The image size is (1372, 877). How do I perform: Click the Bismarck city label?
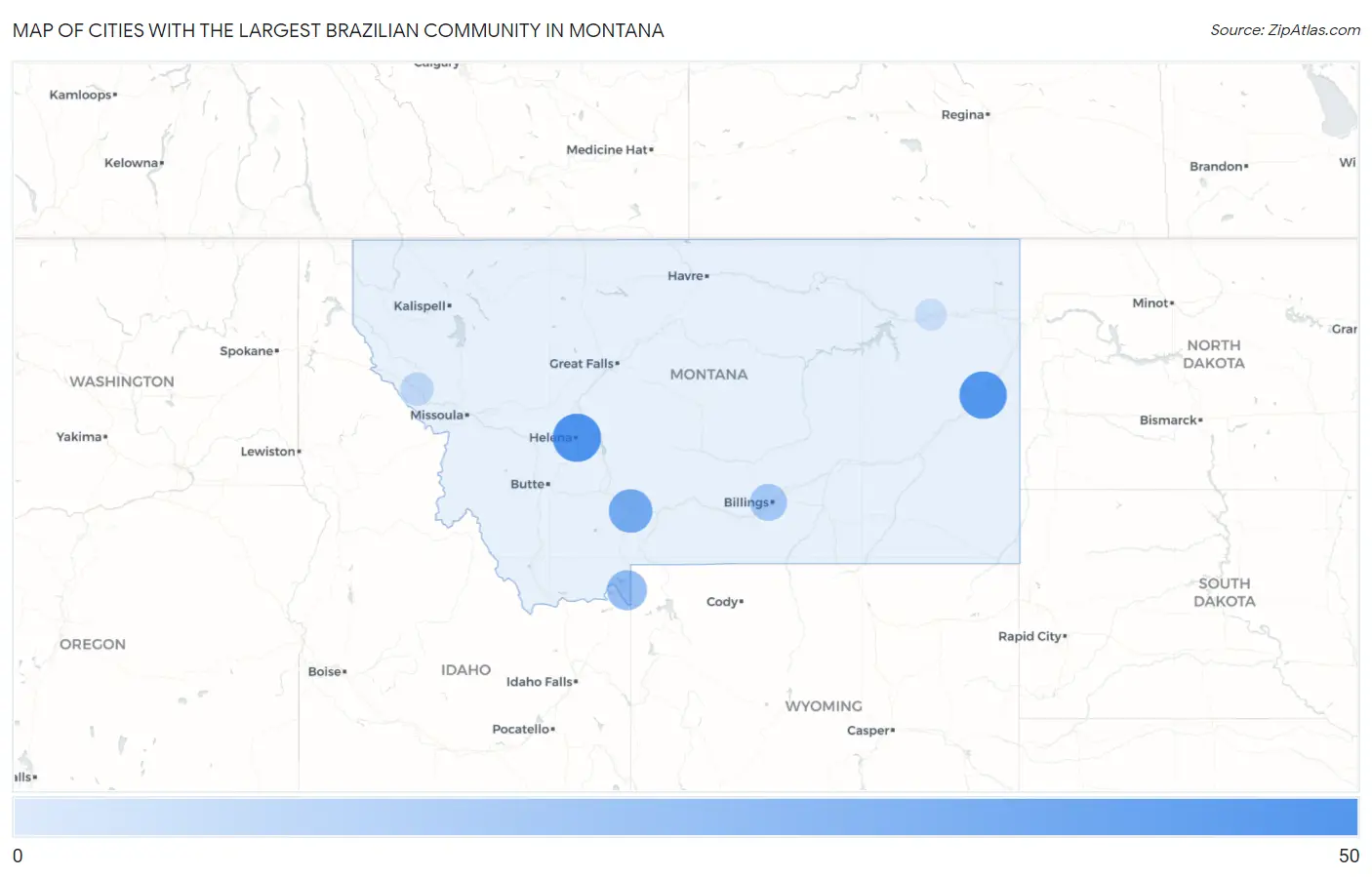tap(1168, 420)
